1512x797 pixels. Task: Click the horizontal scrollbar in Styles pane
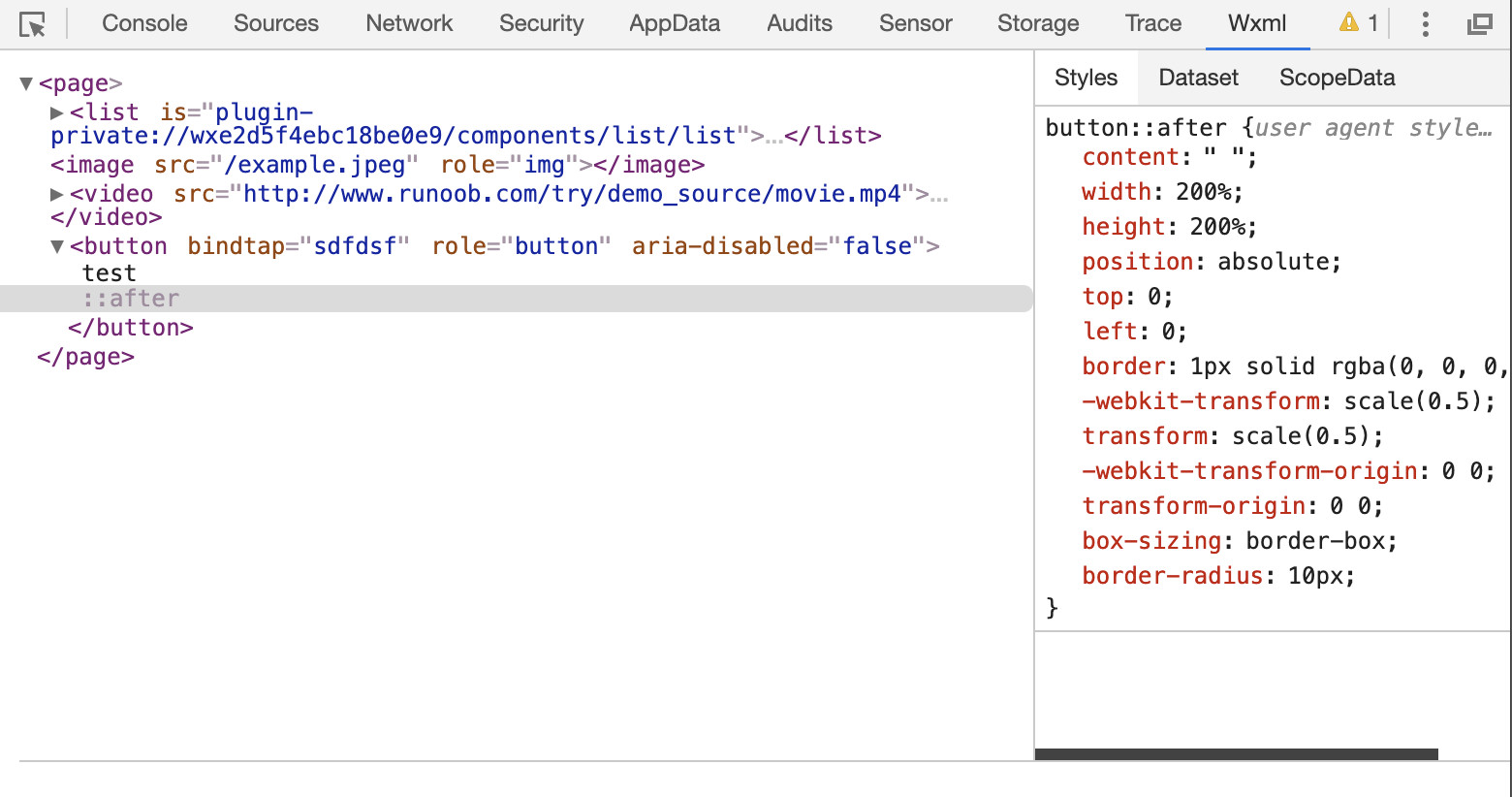(x=1237, y=753)
